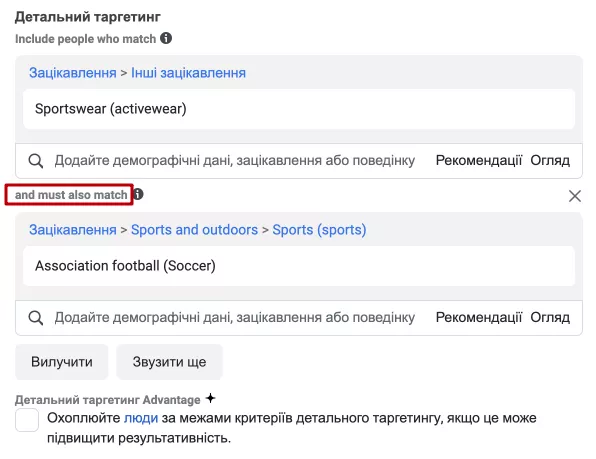Click the and must also match label

point(71,195)
